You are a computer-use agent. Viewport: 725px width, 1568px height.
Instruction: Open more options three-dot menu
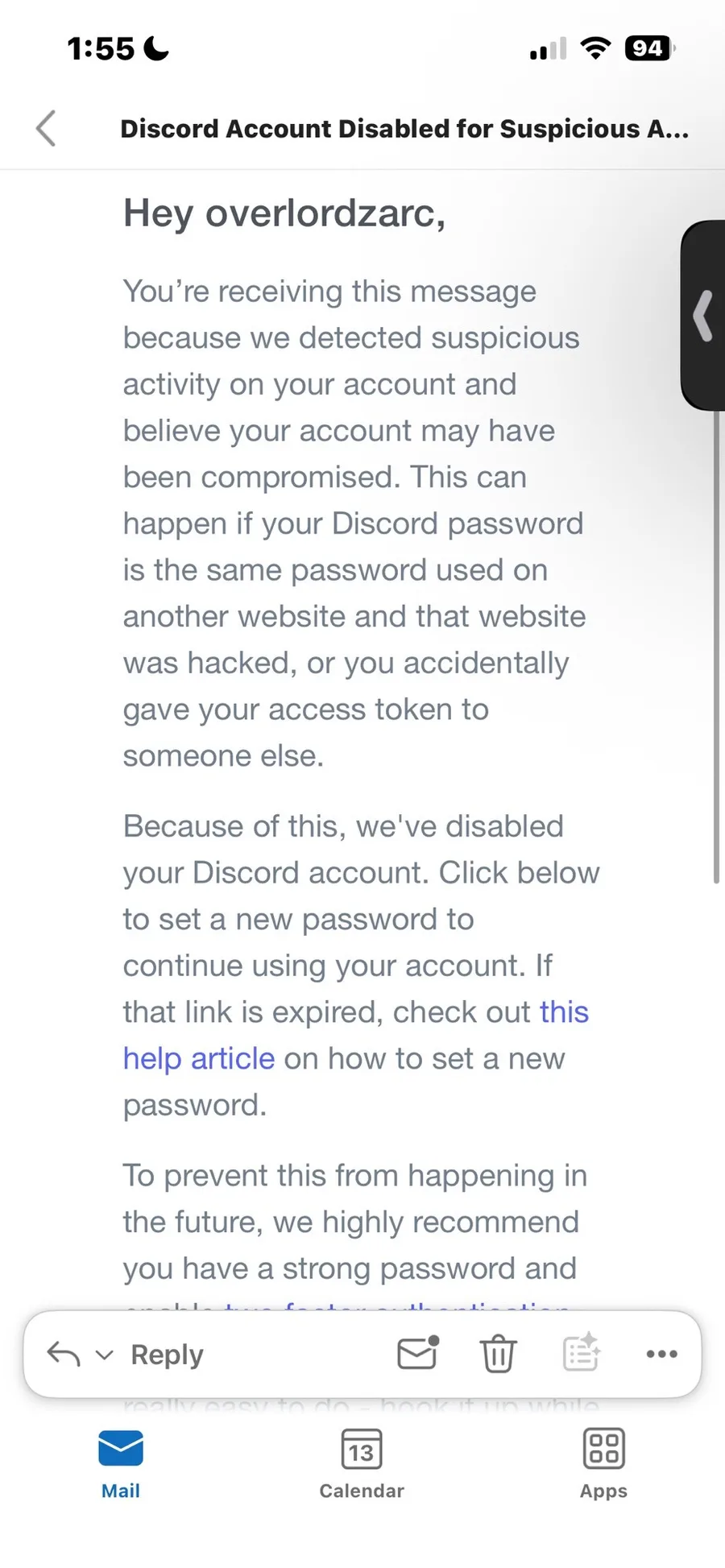661,1354
